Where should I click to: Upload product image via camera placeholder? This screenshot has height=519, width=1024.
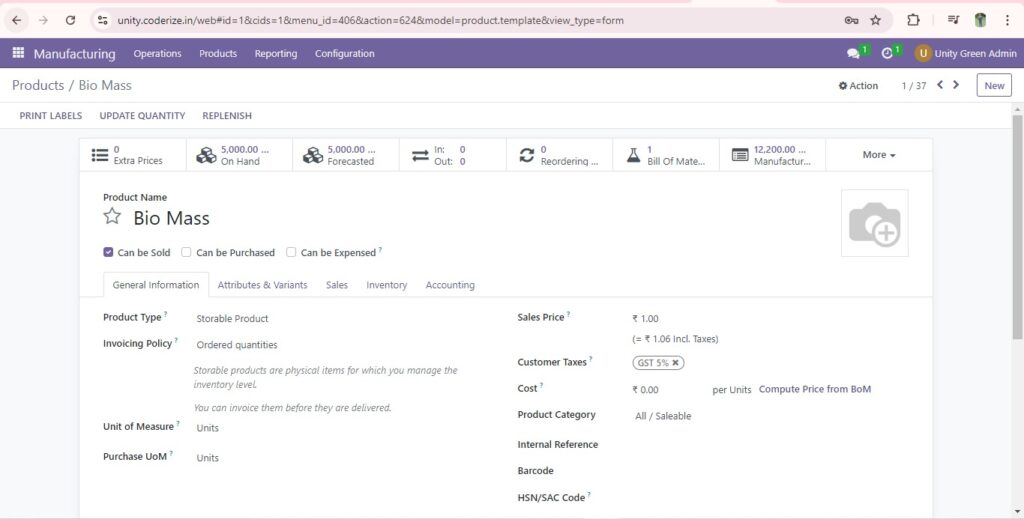(874, 223)
